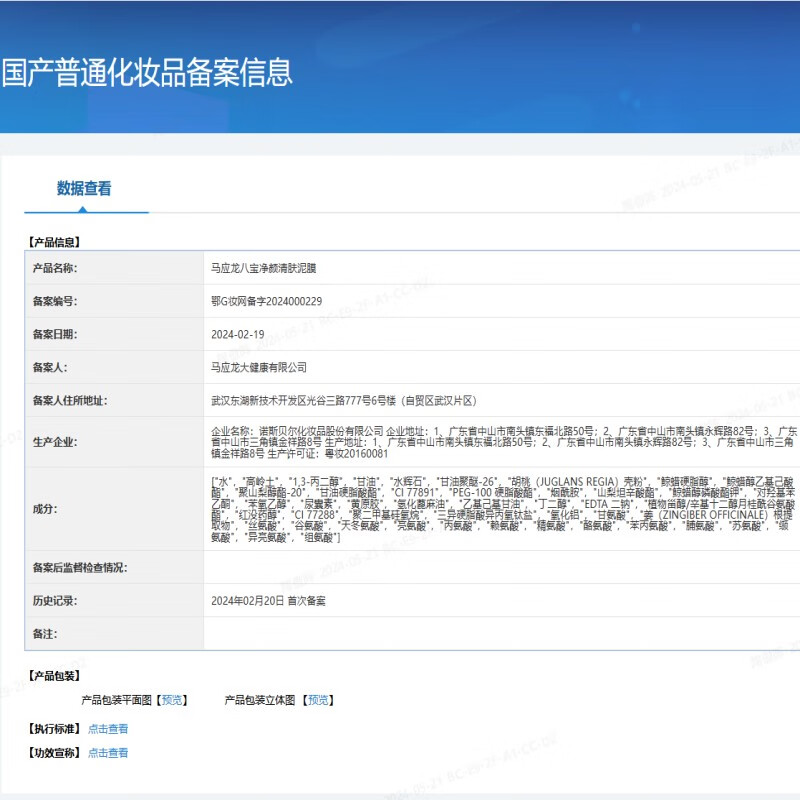Image resolution: width=800 pixels, height=800 pixels.
Task: Click the 功效宣称 section label
Action: pyautogui.click(x=55, y=752)
